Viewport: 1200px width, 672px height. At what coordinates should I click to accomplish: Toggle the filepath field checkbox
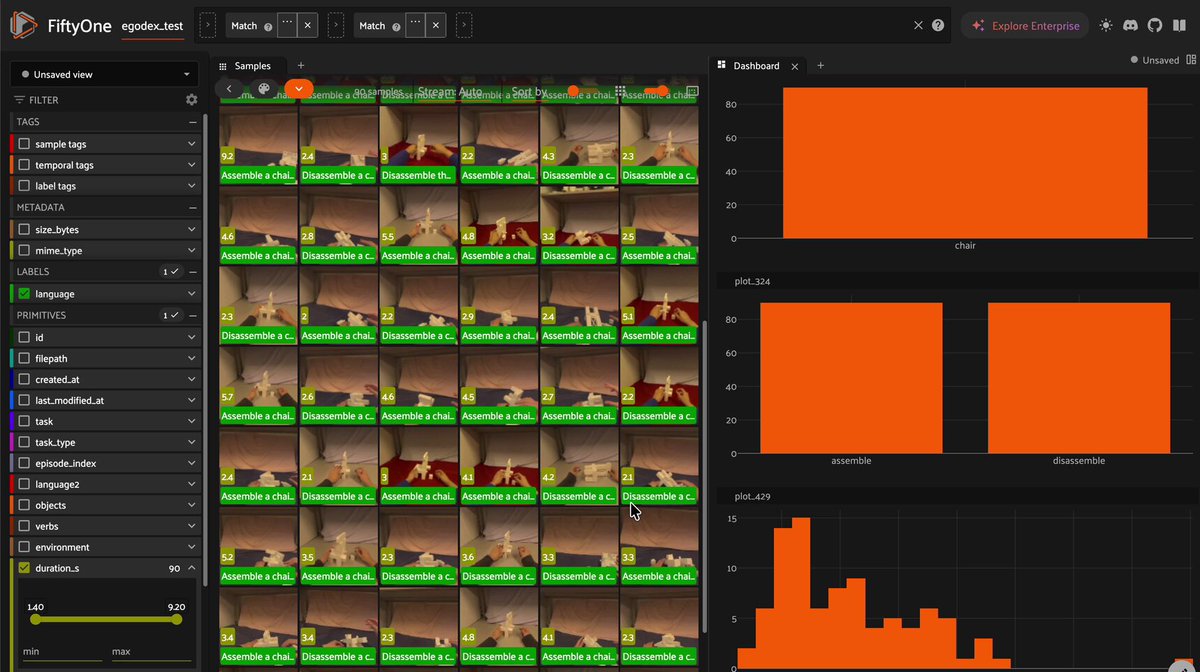pos(24,358)
